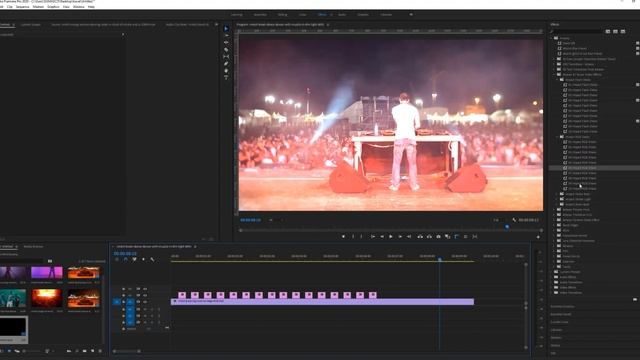
Task: Click New Bin icon in Project panel
Action: pos(84,351)
